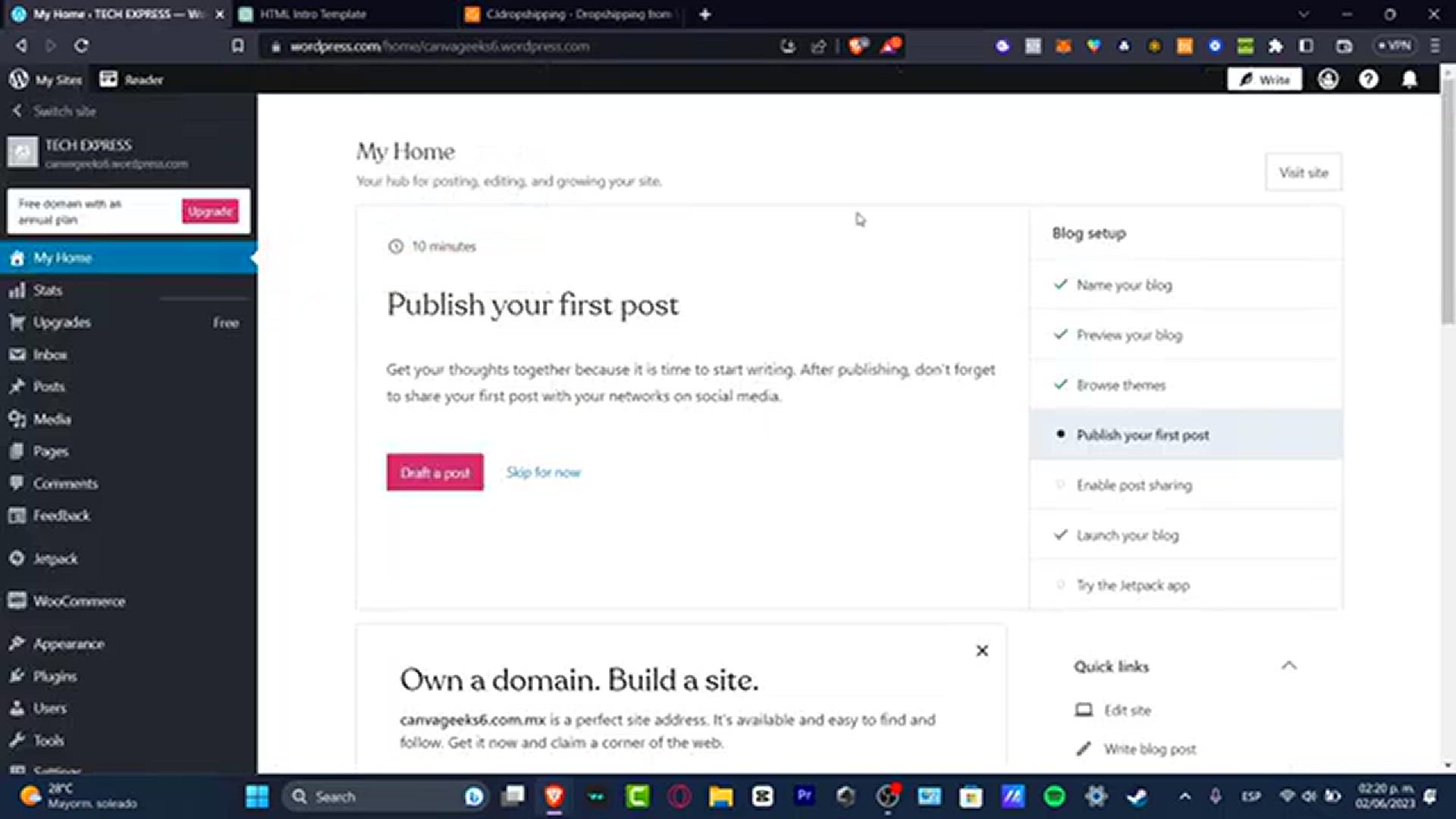The image size is (1456, 819).
Task: Select the Name your blog checklist step
Action: click(x=1124, y=285)
